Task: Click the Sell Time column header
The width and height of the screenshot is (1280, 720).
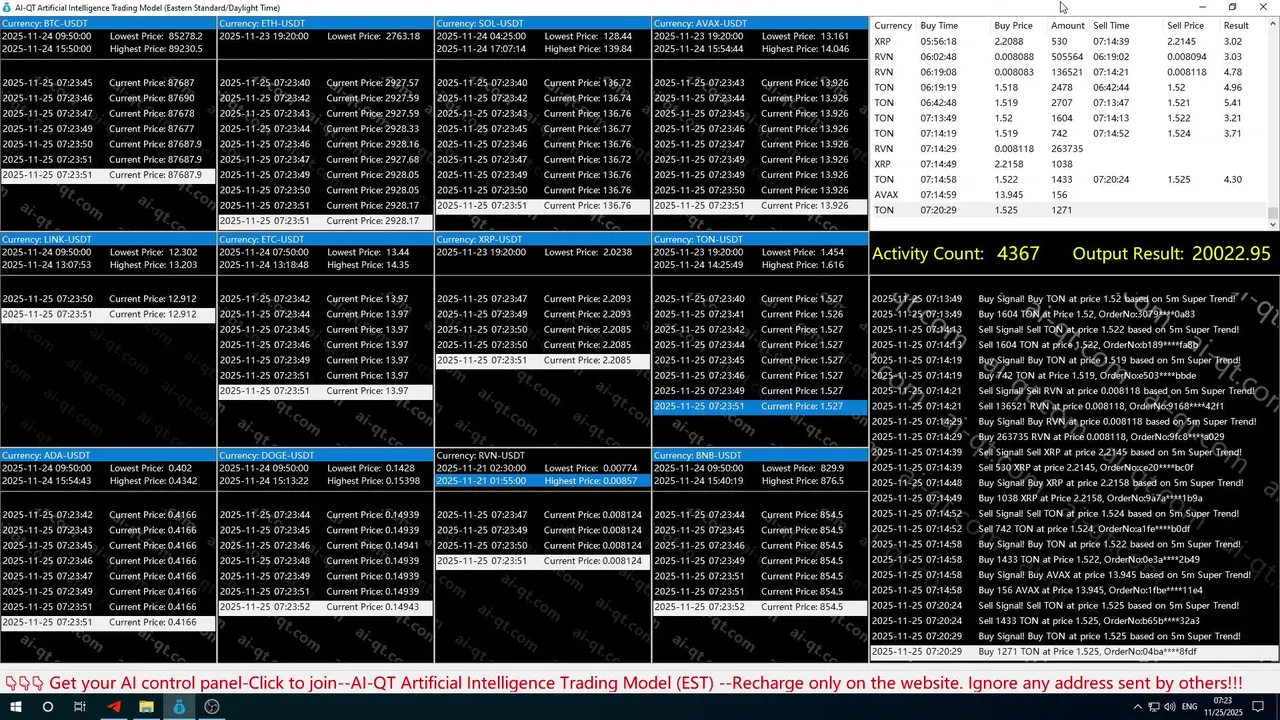Action: (1111, 25)
